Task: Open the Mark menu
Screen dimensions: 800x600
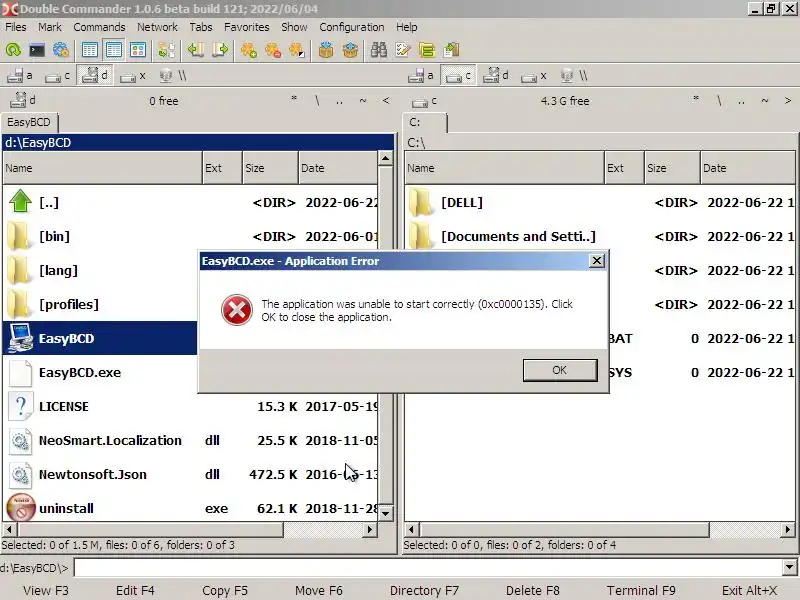Action: [x=49, y=27]
